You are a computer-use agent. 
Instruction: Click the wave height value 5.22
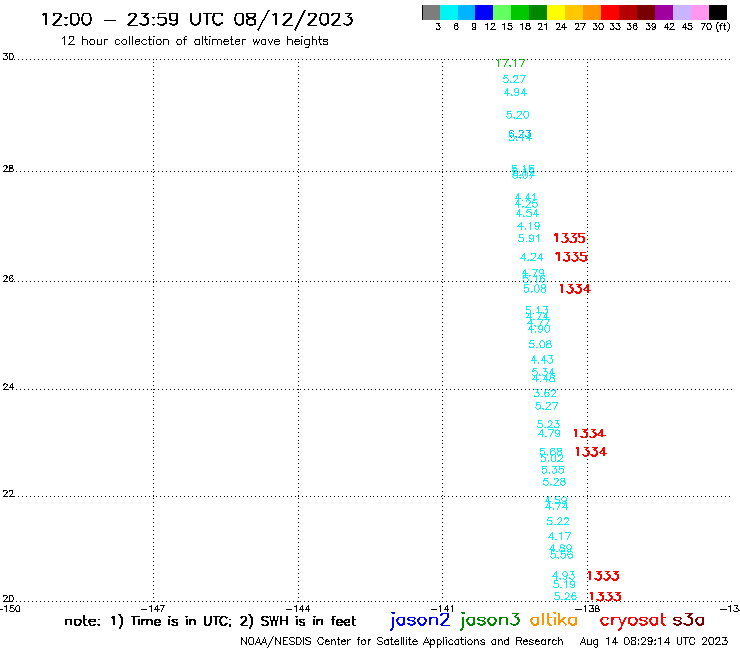558,521
